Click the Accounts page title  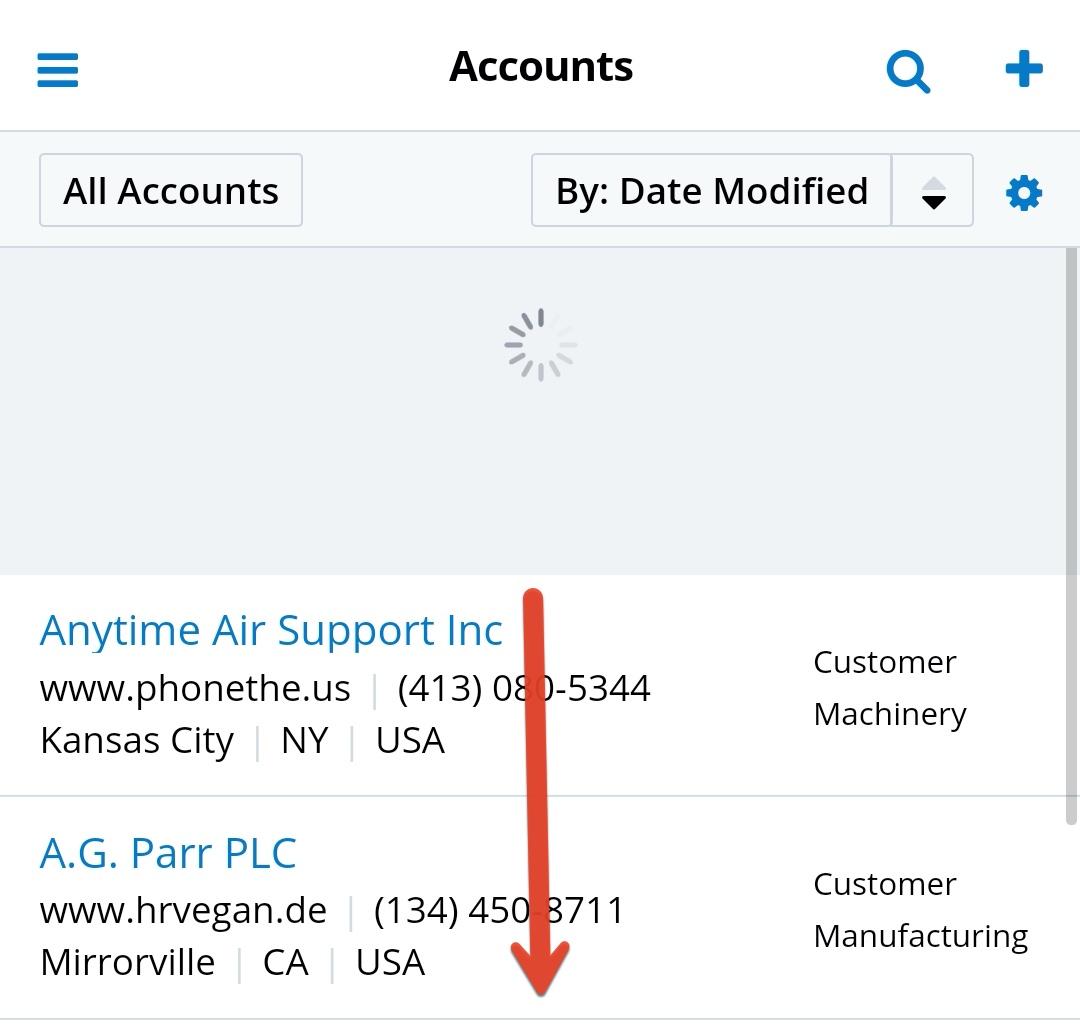[541, 68]
